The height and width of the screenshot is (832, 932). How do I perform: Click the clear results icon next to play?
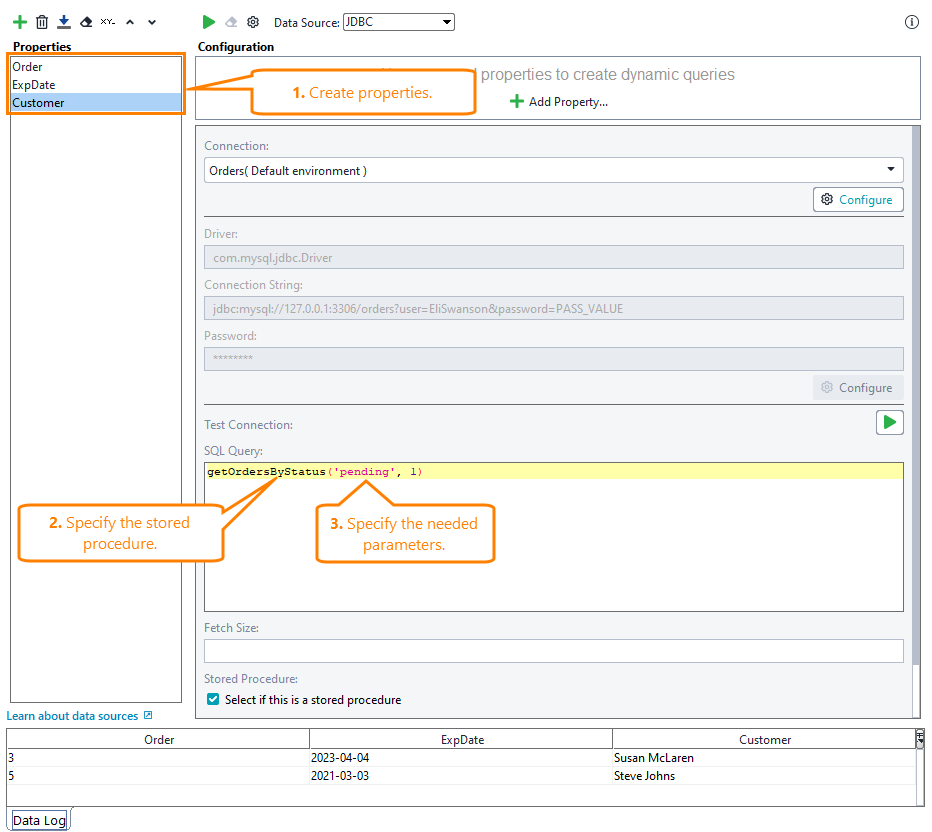(231, 21)
